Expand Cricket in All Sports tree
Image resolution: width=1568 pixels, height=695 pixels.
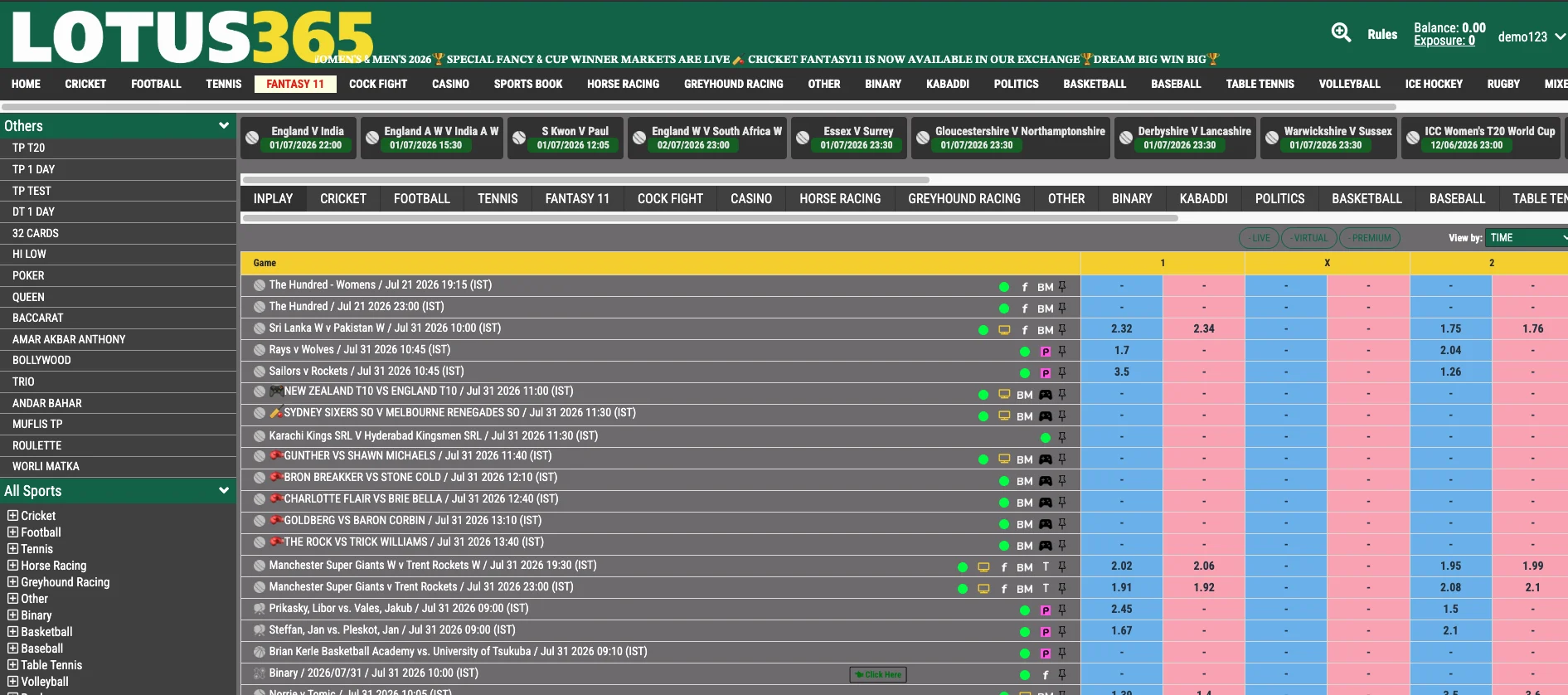click(13, 516)
